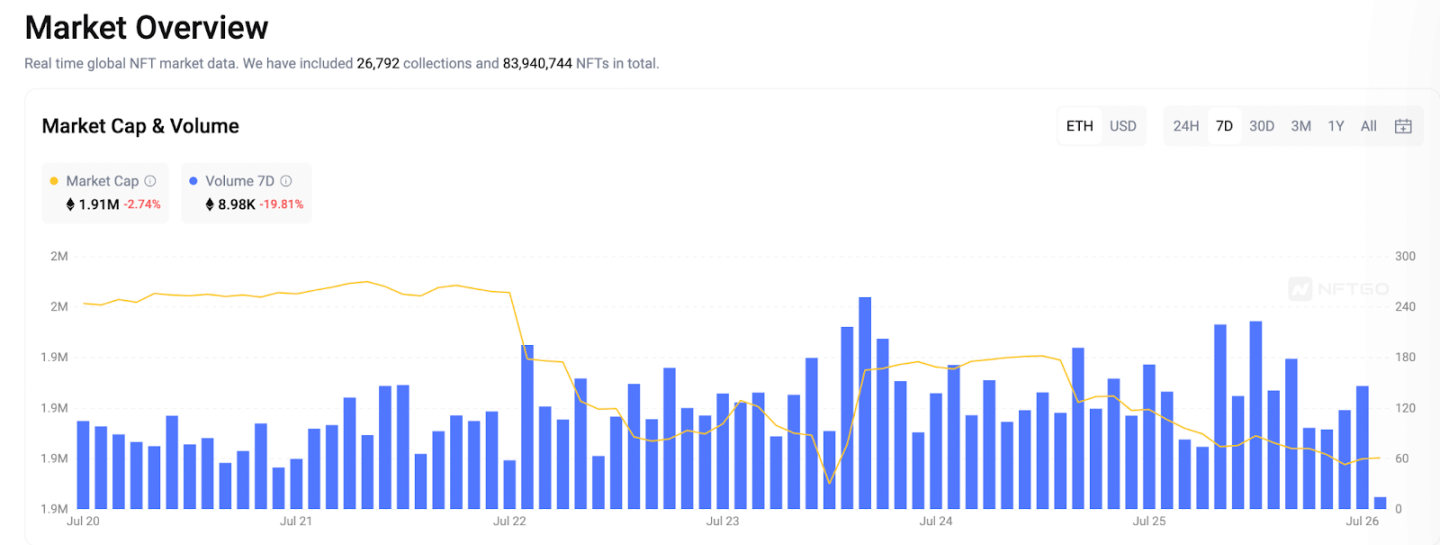Click the blue Volume 7D color dot
Viewport: 1440px width, 545px height.
coord(193,181)
